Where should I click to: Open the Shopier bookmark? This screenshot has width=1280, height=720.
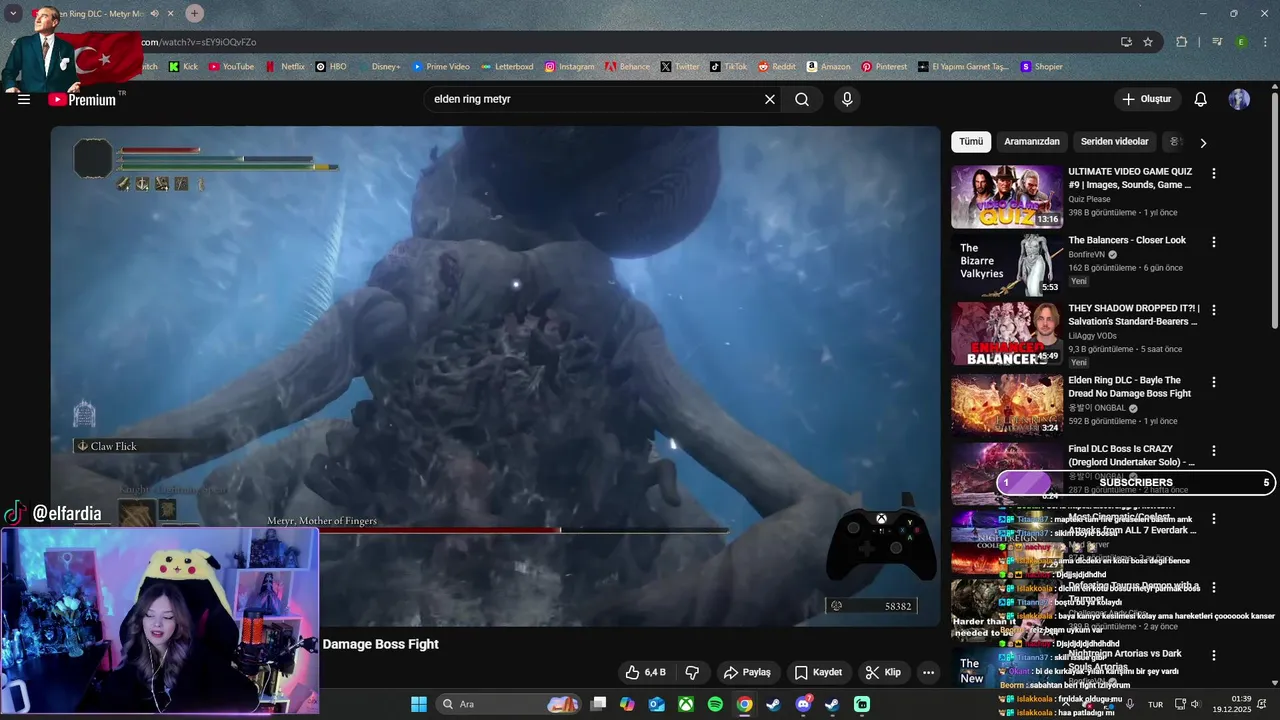[x=1041, y=67]
